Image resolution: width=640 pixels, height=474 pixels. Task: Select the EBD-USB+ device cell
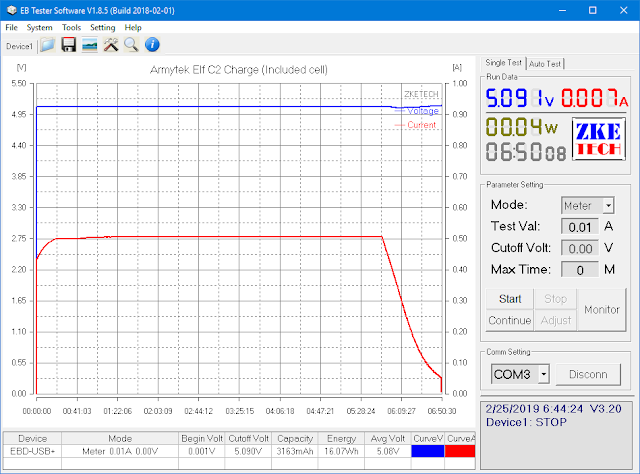click(33, 451)
